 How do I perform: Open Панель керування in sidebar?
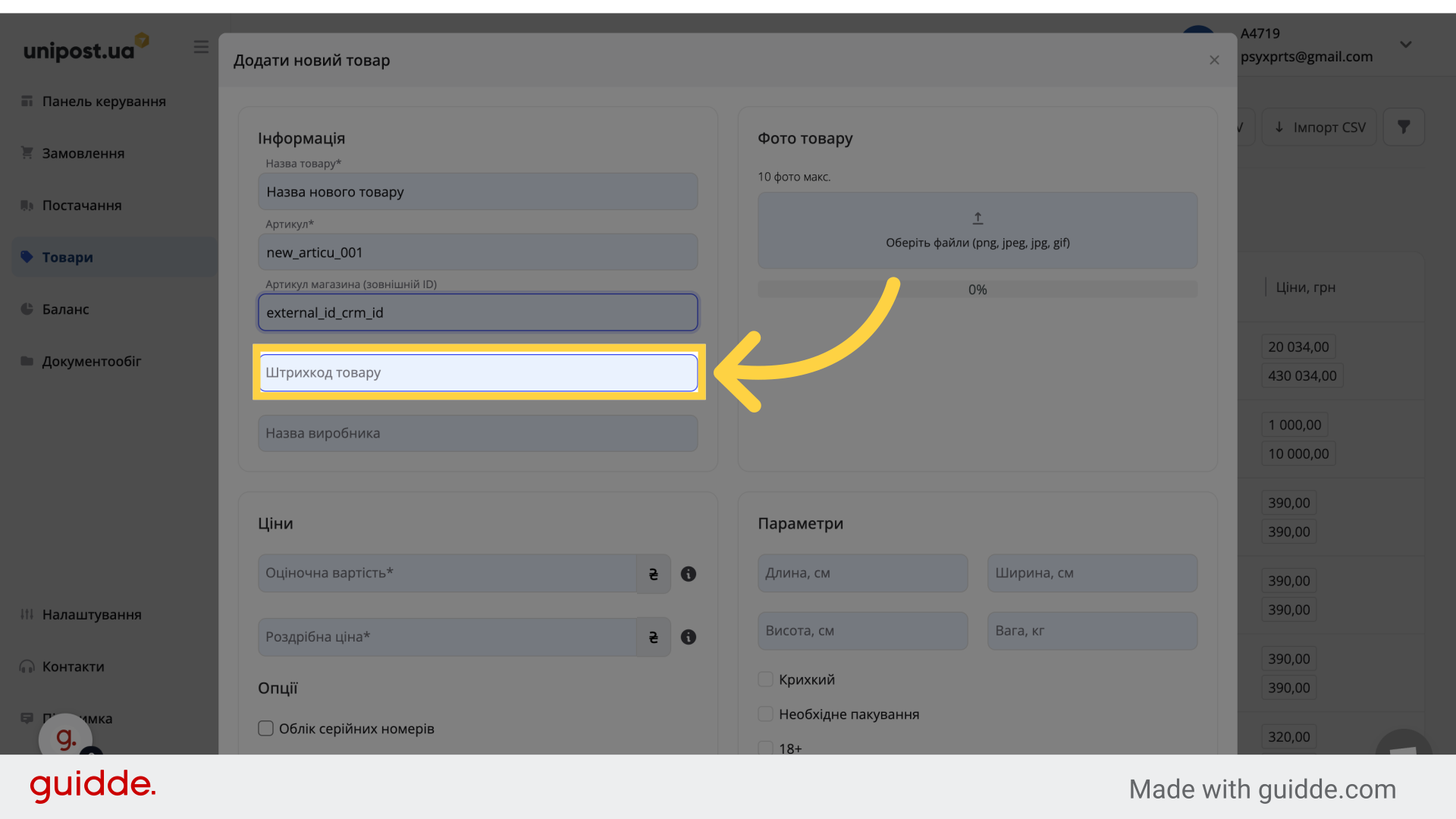[114, 101]
